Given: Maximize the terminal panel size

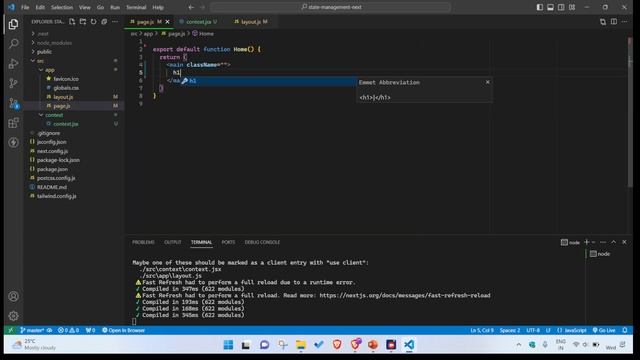Looking at the screenshot, I should pyautogui.click(x=613, y=242).
